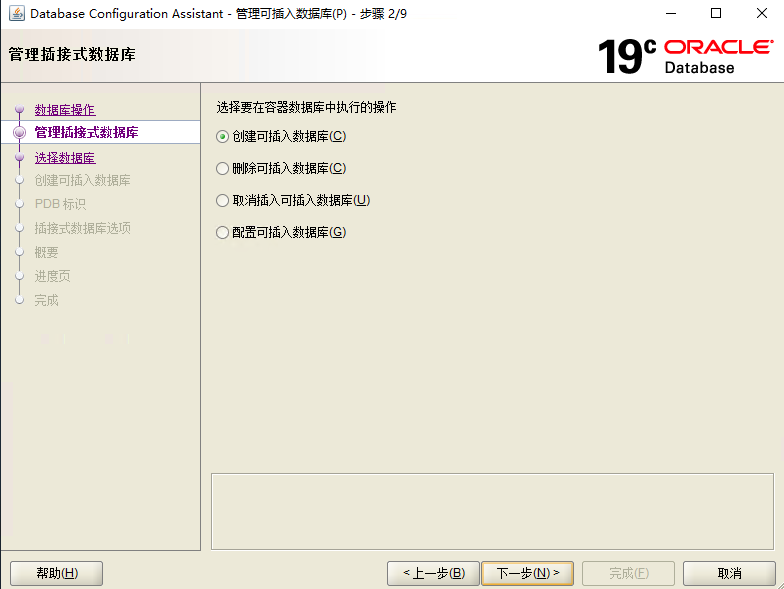Click the empty message area at bottom
This screenshot has height=589, width=784.
[492, 512]
